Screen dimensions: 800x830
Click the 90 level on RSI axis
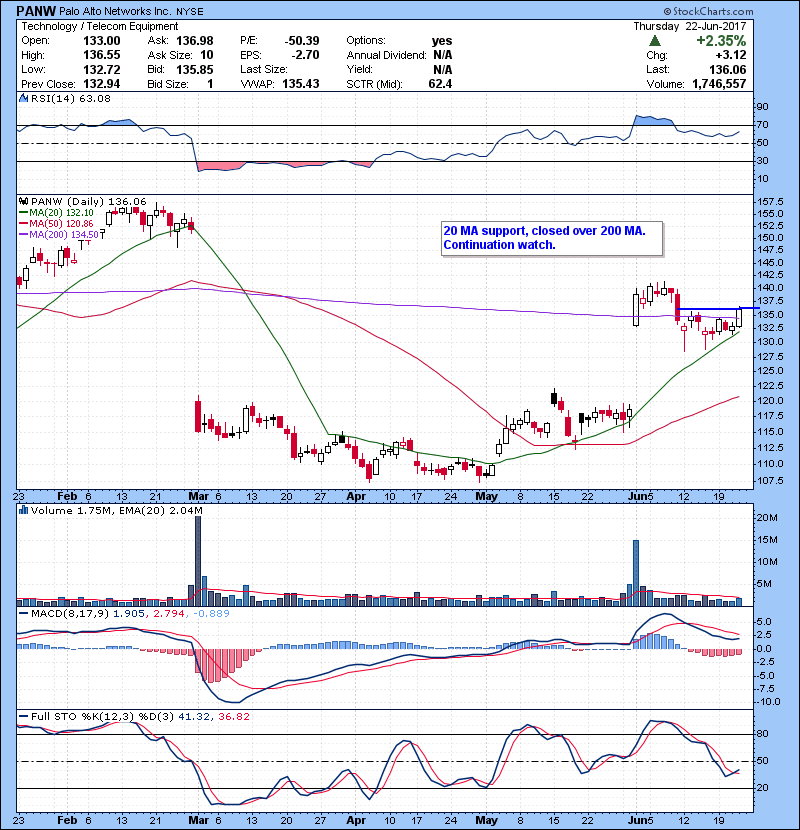coord(762,107)
